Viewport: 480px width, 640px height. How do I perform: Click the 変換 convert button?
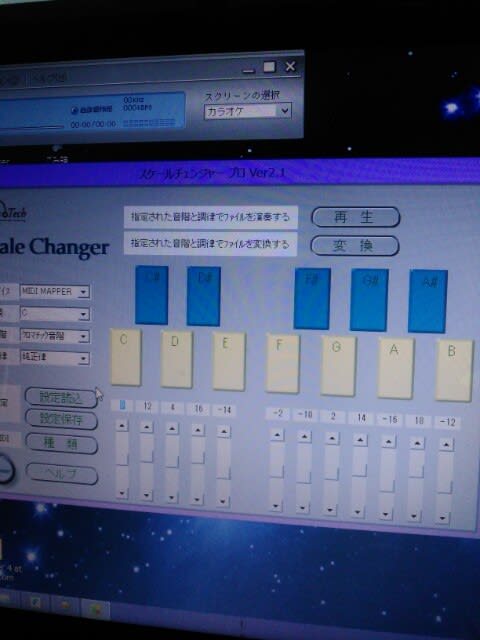point(355,246)
